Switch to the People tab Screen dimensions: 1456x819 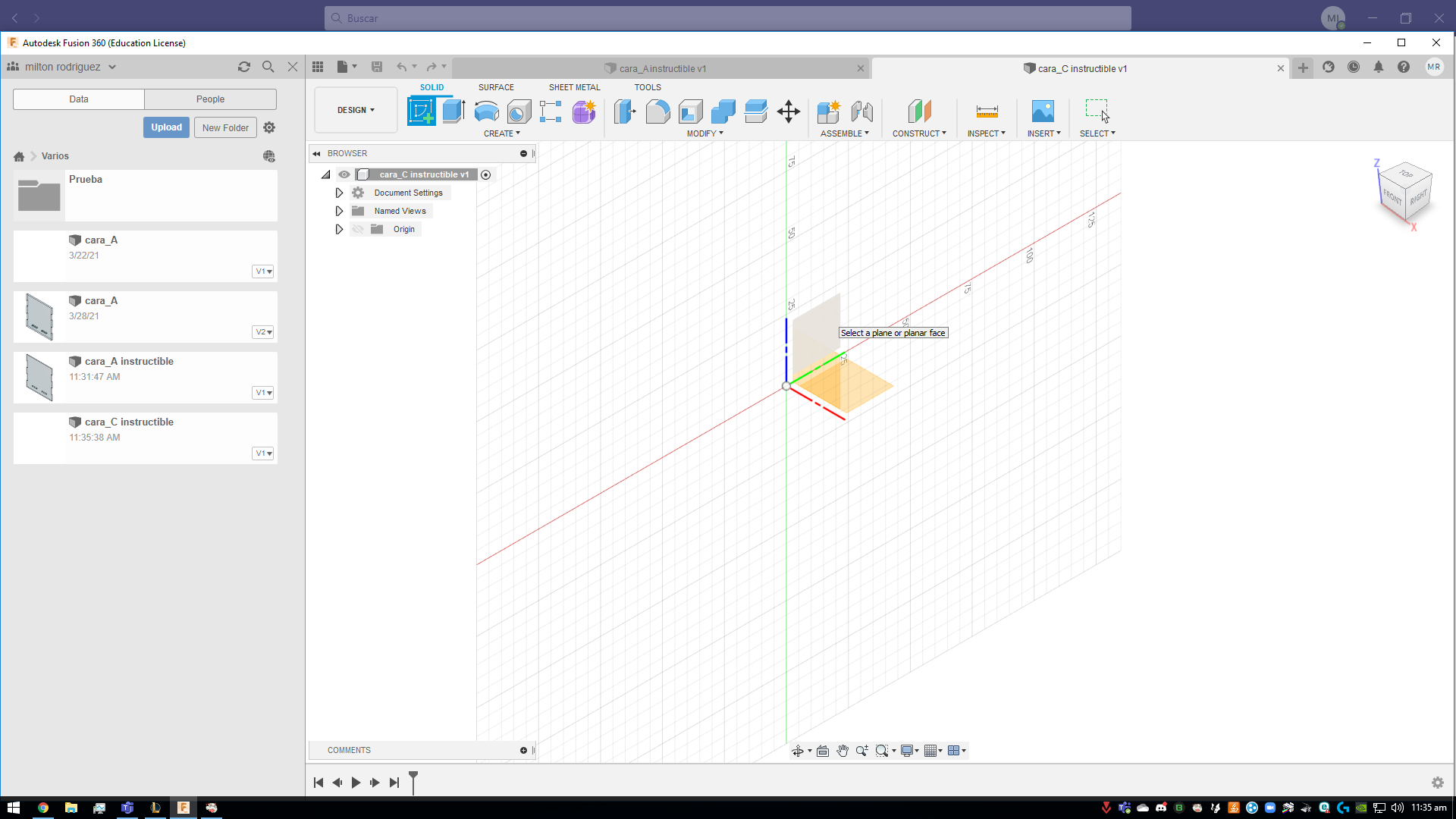coord(210,99)
